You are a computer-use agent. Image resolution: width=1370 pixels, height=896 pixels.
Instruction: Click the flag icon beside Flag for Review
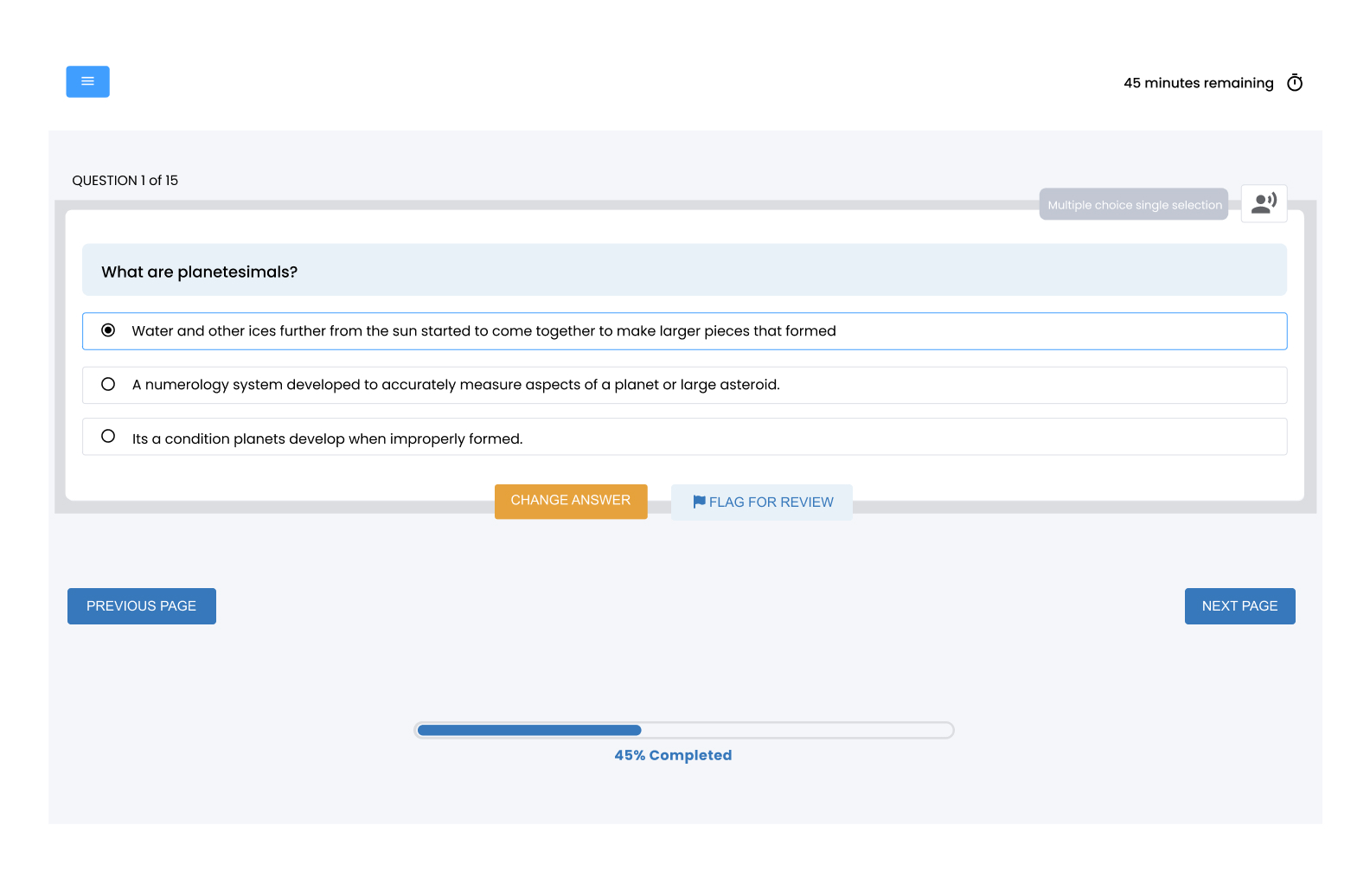click(x=699, y=502)
